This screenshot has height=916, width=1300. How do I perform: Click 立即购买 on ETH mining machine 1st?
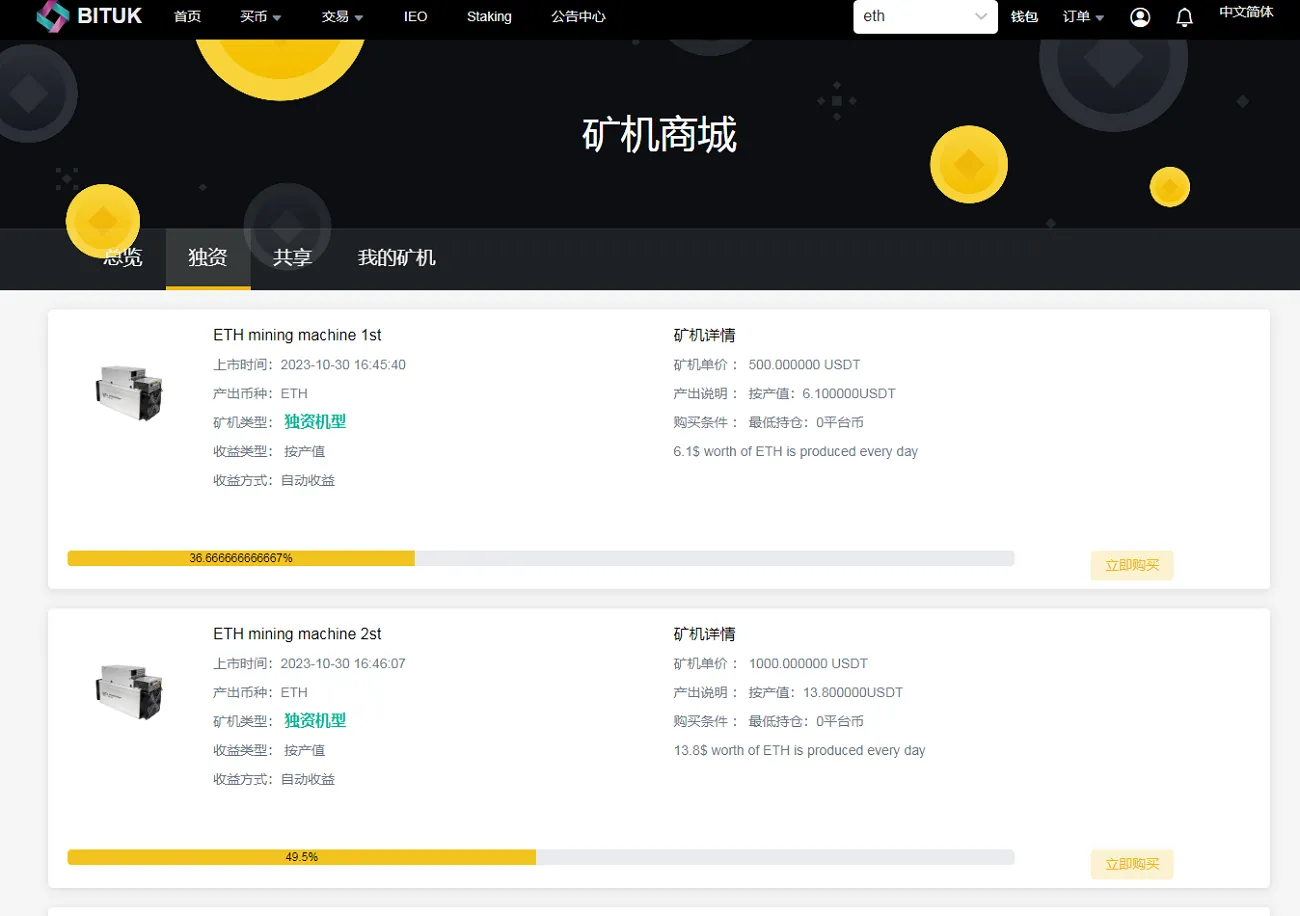pyautogui.click(x=1131, y=565)
